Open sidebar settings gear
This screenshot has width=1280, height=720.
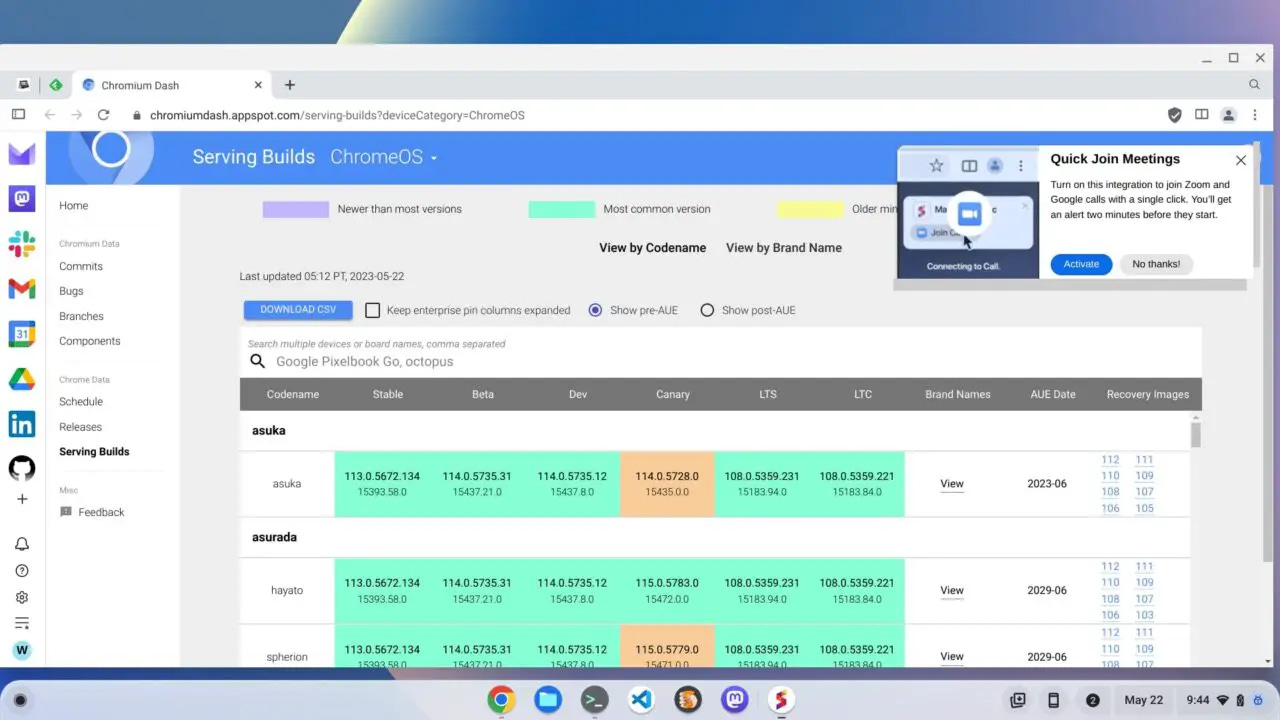point(22,597)
